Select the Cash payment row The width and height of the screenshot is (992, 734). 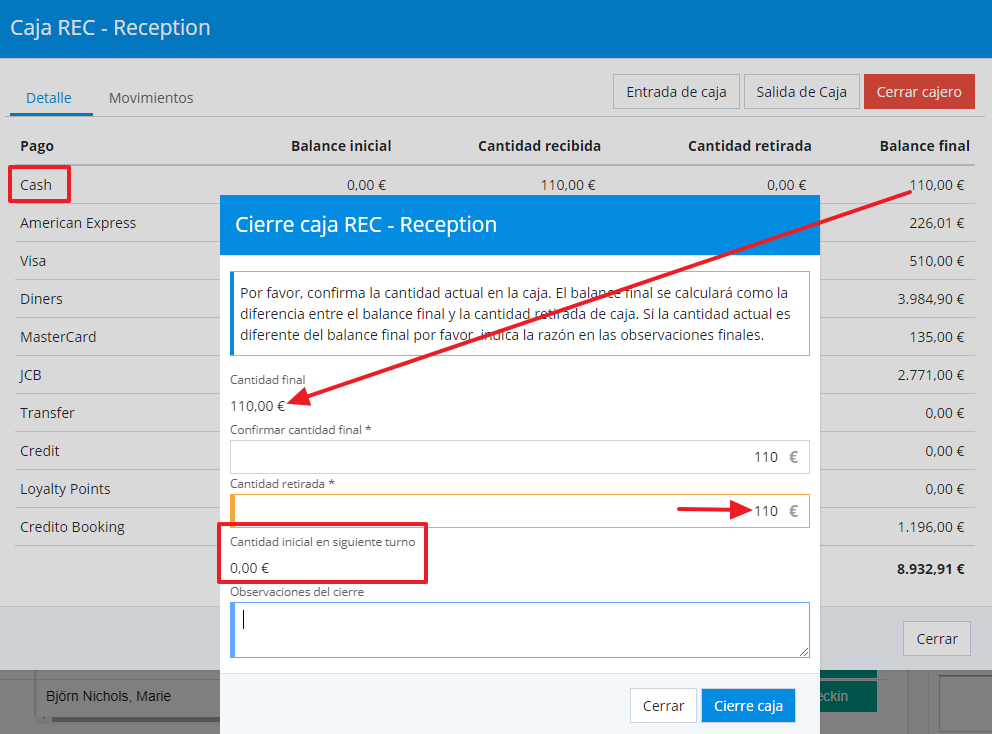coord(36,185)
